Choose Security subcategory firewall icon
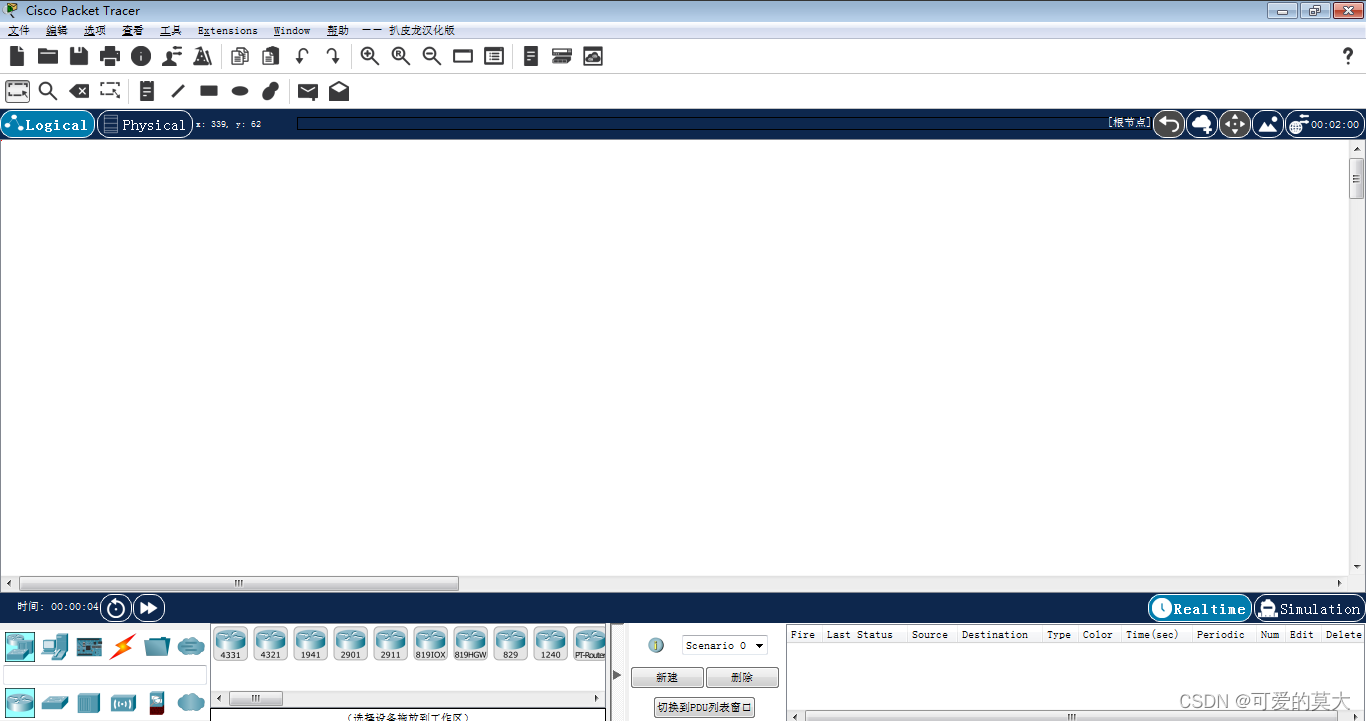Screen dimensions: 1366x721 pos(156,703)
